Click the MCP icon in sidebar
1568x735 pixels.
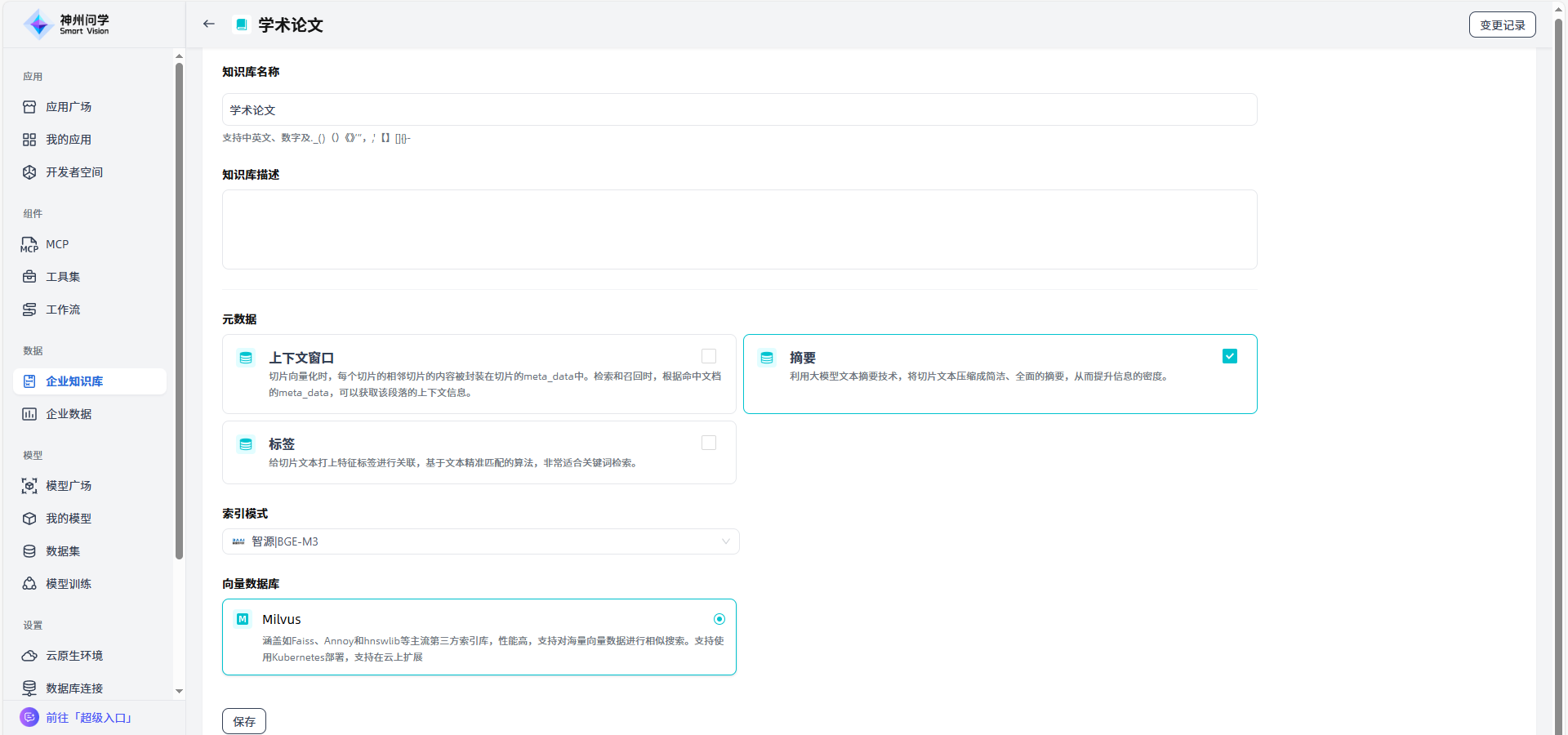[x=29, y=245]
